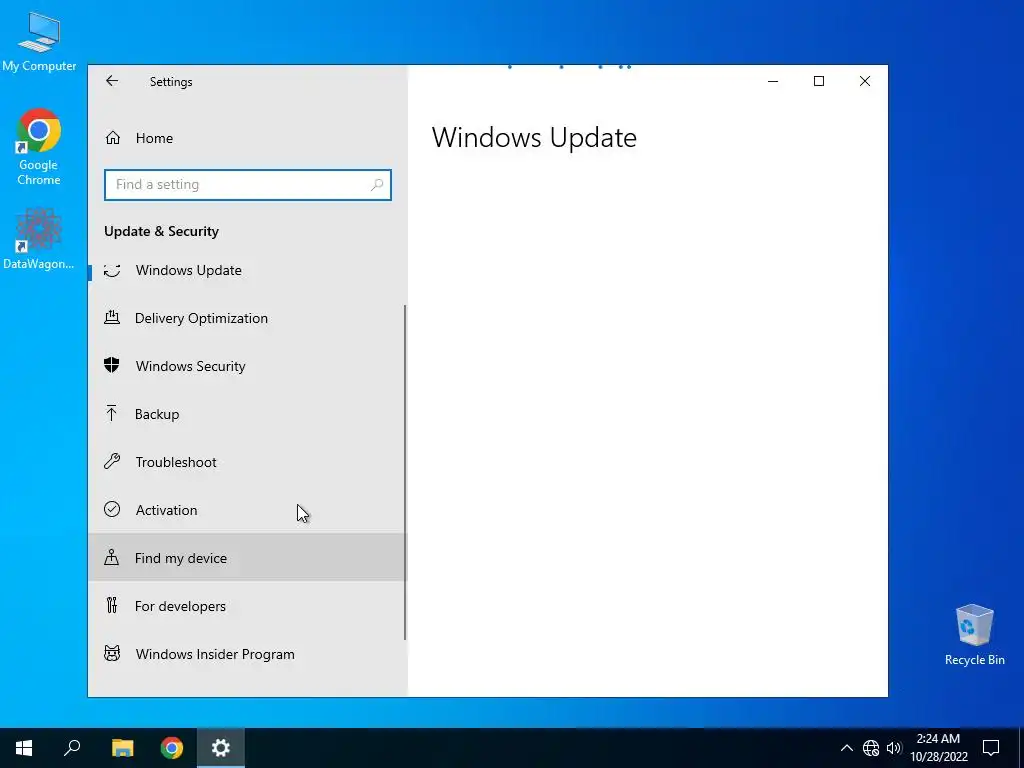This screenshot has height=768, width=1024.
Task: Open Backup settings
Action: pos(248,414)
